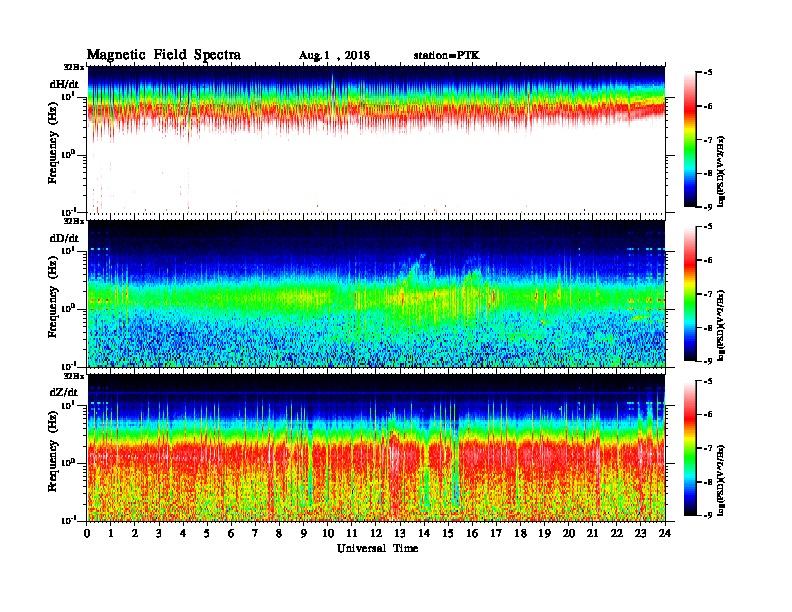Click hour tick label '2' on time axis
792x612 pixels.
coord(135,533)
